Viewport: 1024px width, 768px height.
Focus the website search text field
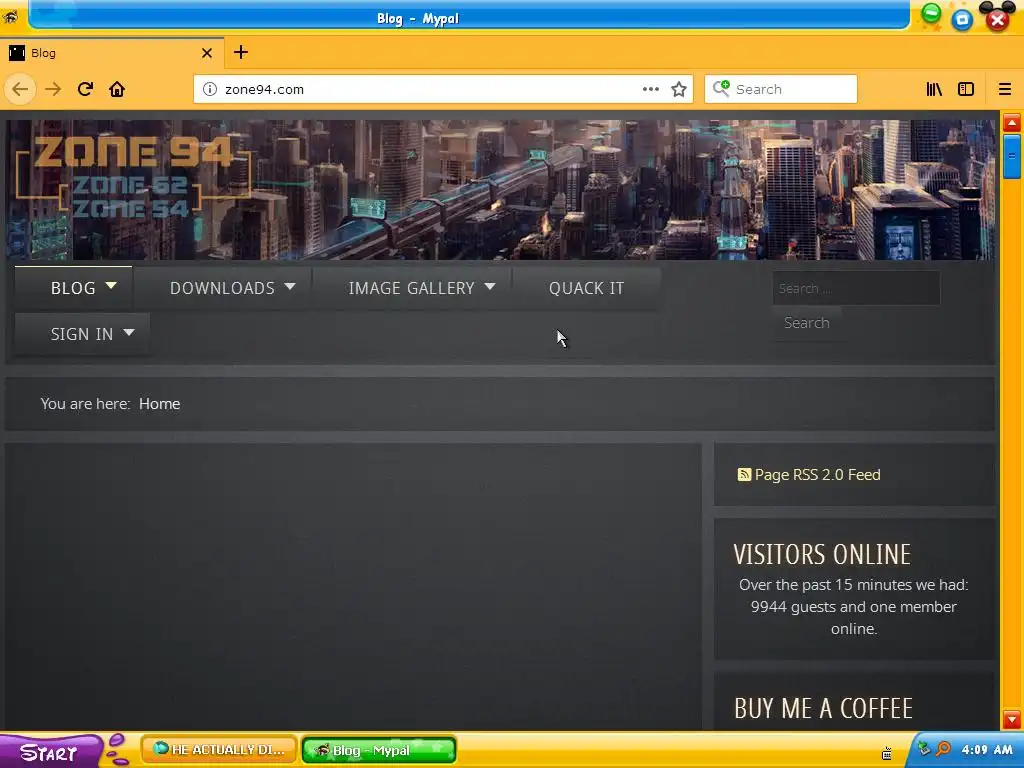(856, 288)
